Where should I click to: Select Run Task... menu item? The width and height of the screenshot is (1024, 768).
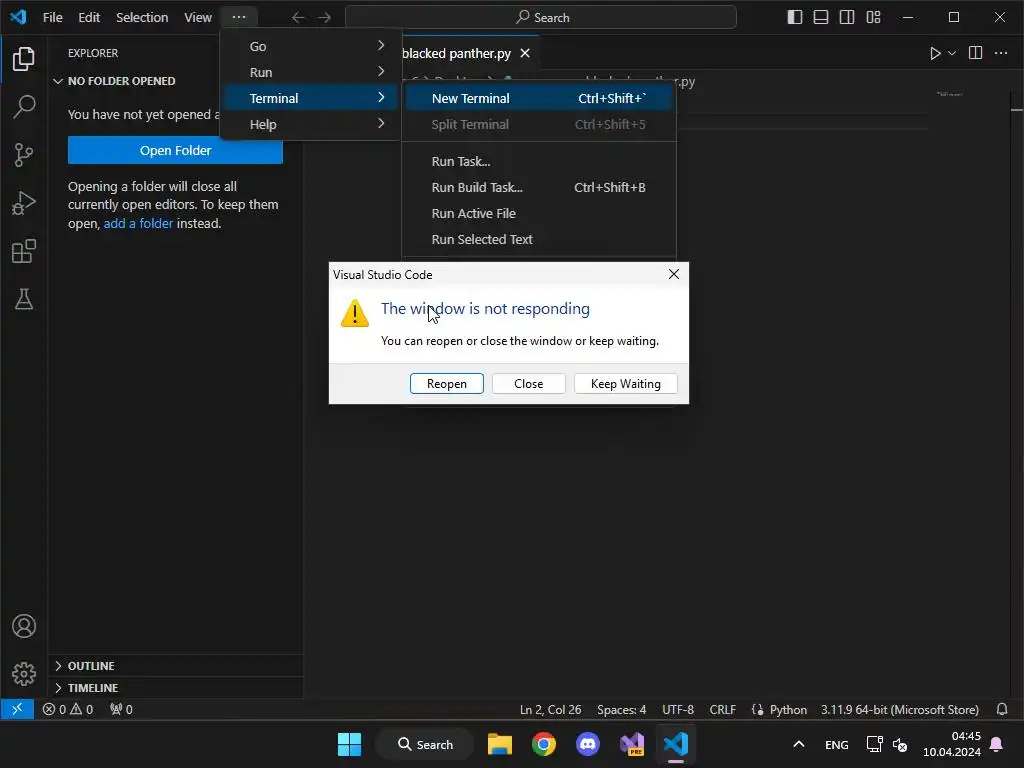click(x=539, y=161)
